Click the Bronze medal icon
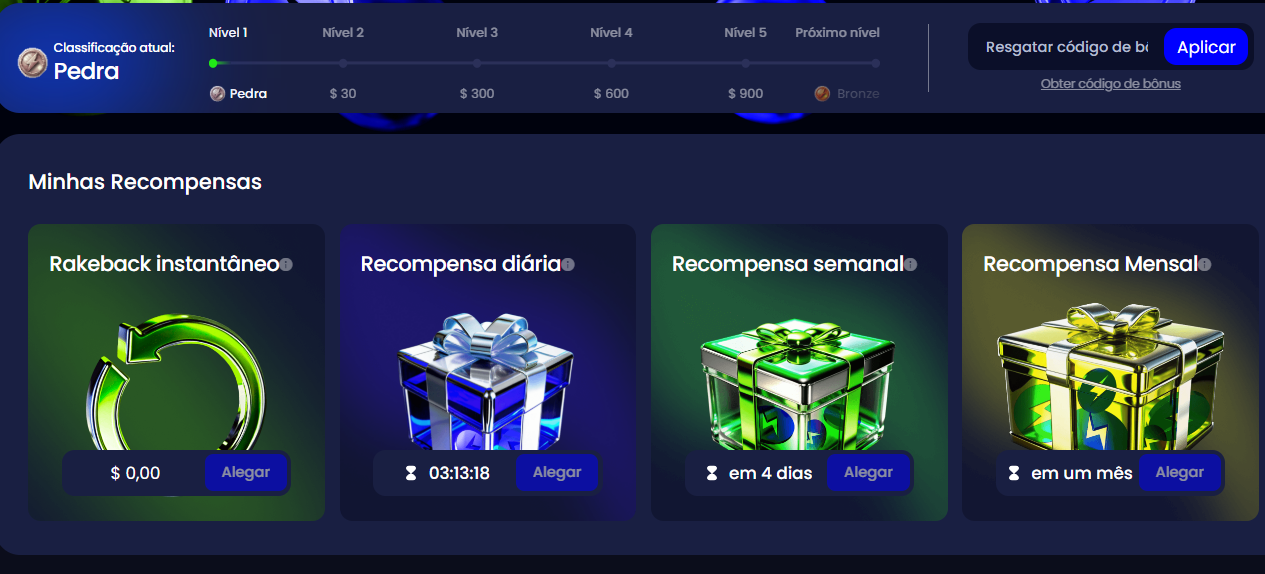 tap(822, 93)
